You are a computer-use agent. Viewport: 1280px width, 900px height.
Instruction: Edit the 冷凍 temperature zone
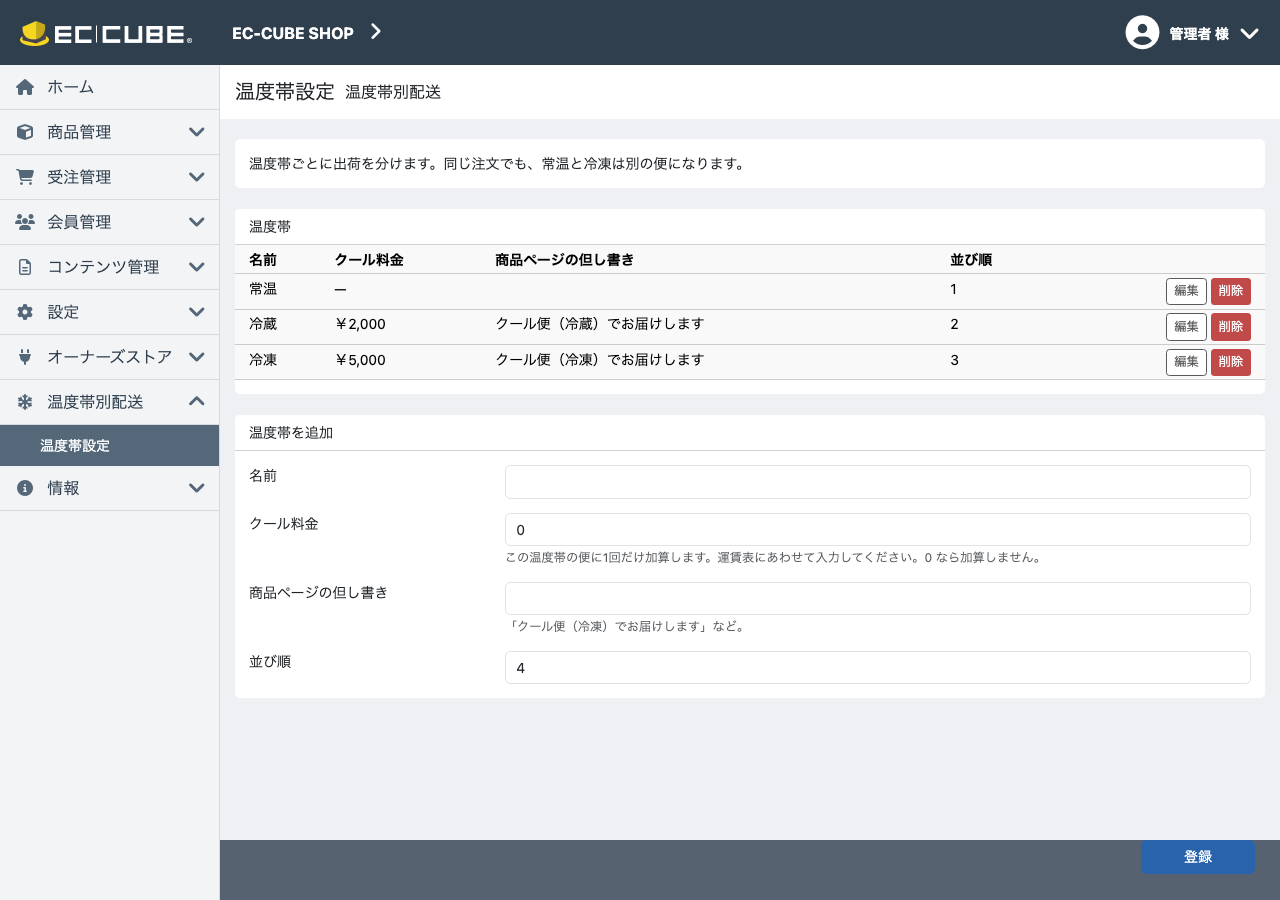(1186, 362)
